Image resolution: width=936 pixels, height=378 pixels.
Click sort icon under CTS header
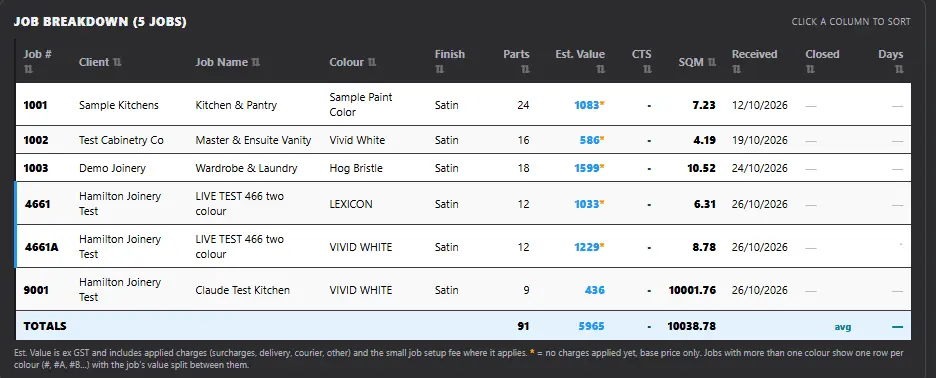647,70
